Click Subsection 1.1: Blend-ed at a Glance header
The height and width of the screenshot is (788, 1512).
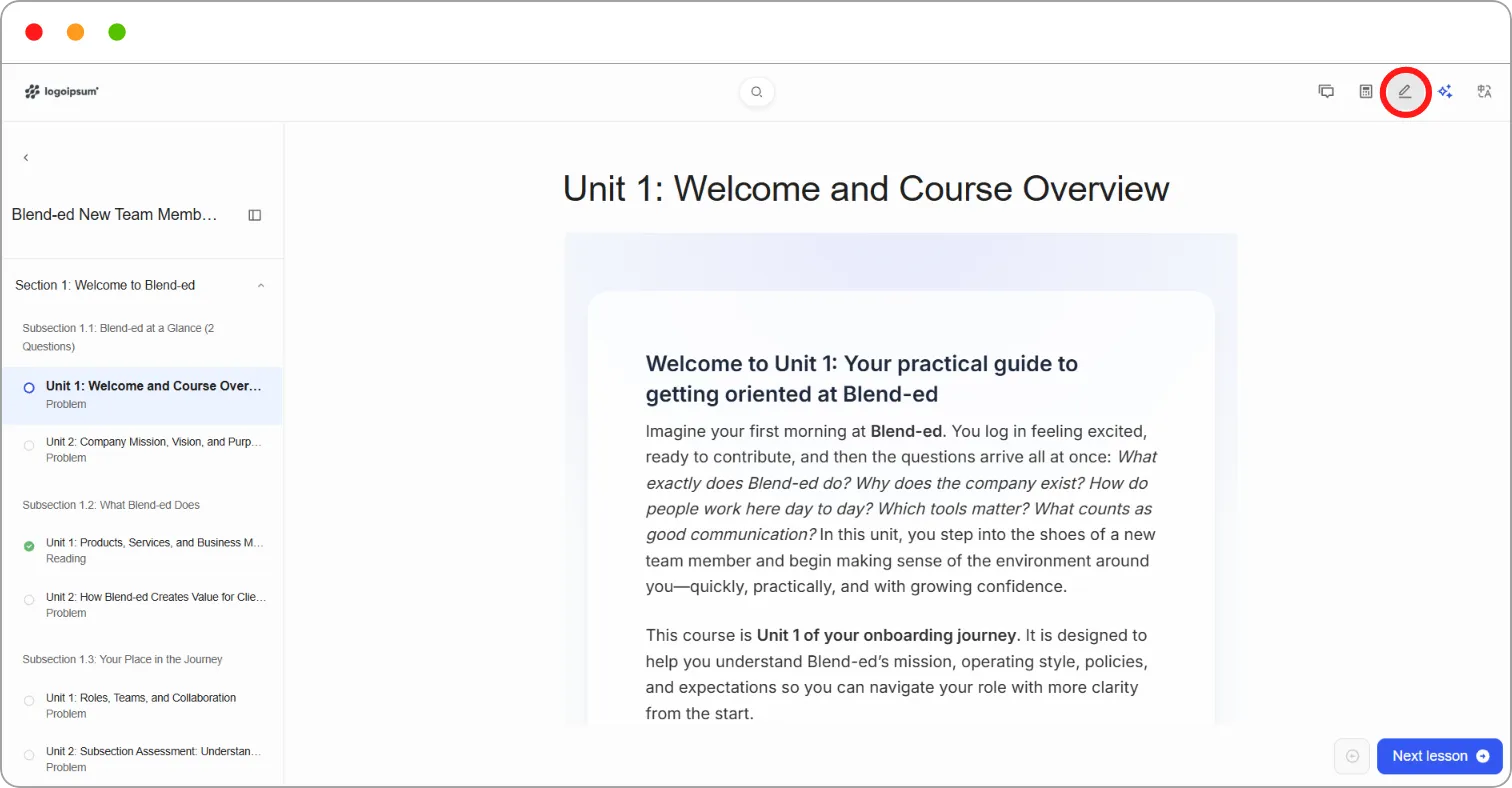(x=118, y=337)
